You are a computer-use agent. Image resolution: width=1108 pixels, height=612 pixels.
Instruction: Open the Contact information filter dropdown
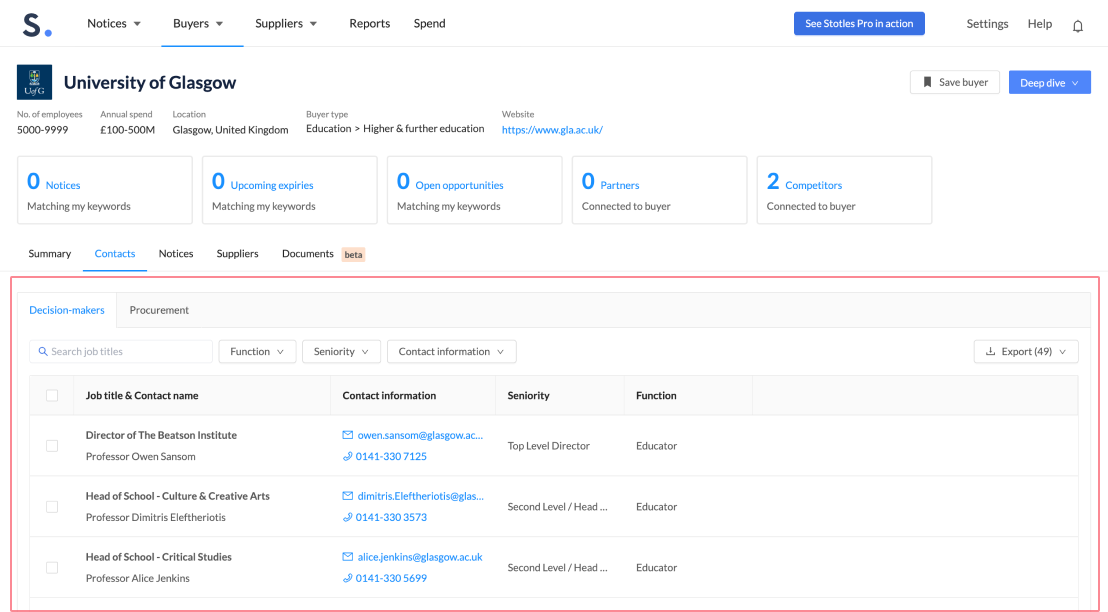pos(452,352)
